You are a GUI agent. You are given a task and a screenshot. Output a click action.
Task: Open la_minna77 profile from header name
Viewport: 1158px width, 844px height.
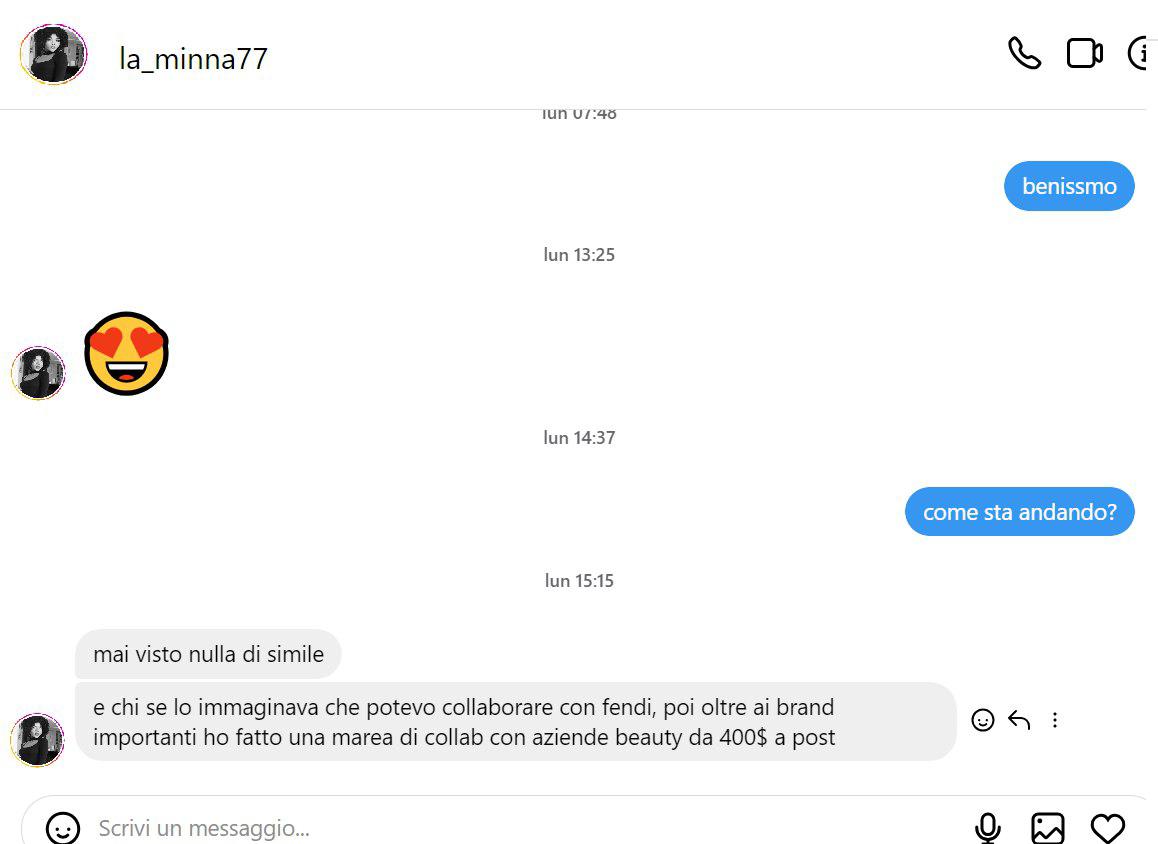tap(193, 59)
